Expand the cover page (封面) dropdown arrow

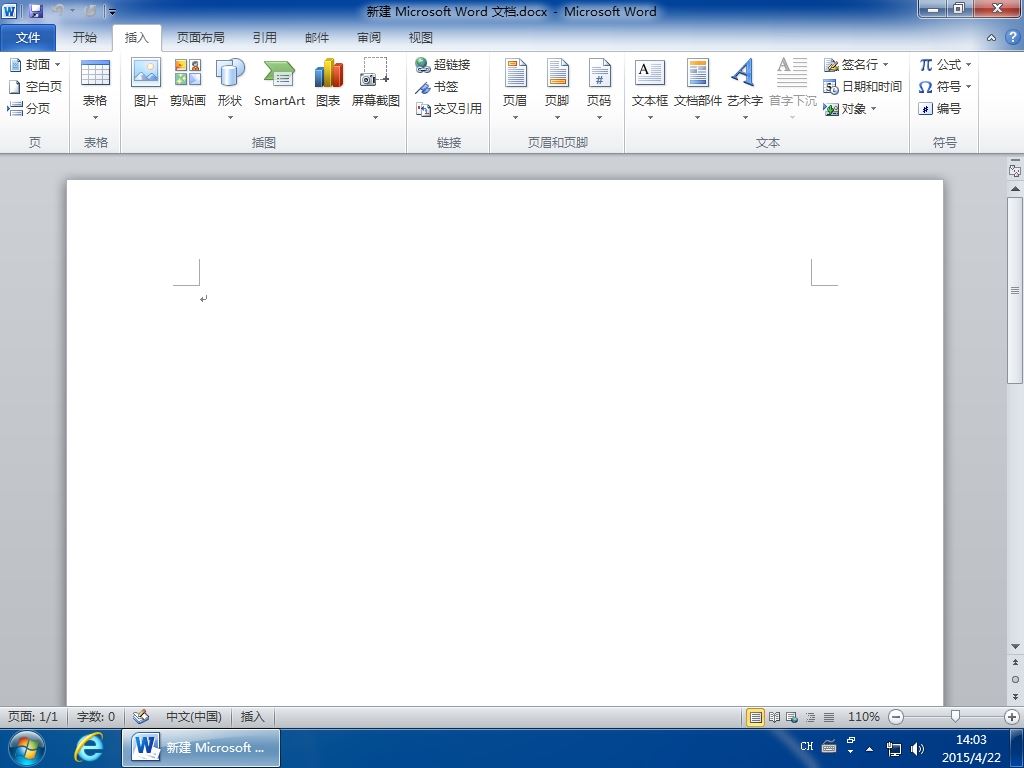[x=57, y=65]
